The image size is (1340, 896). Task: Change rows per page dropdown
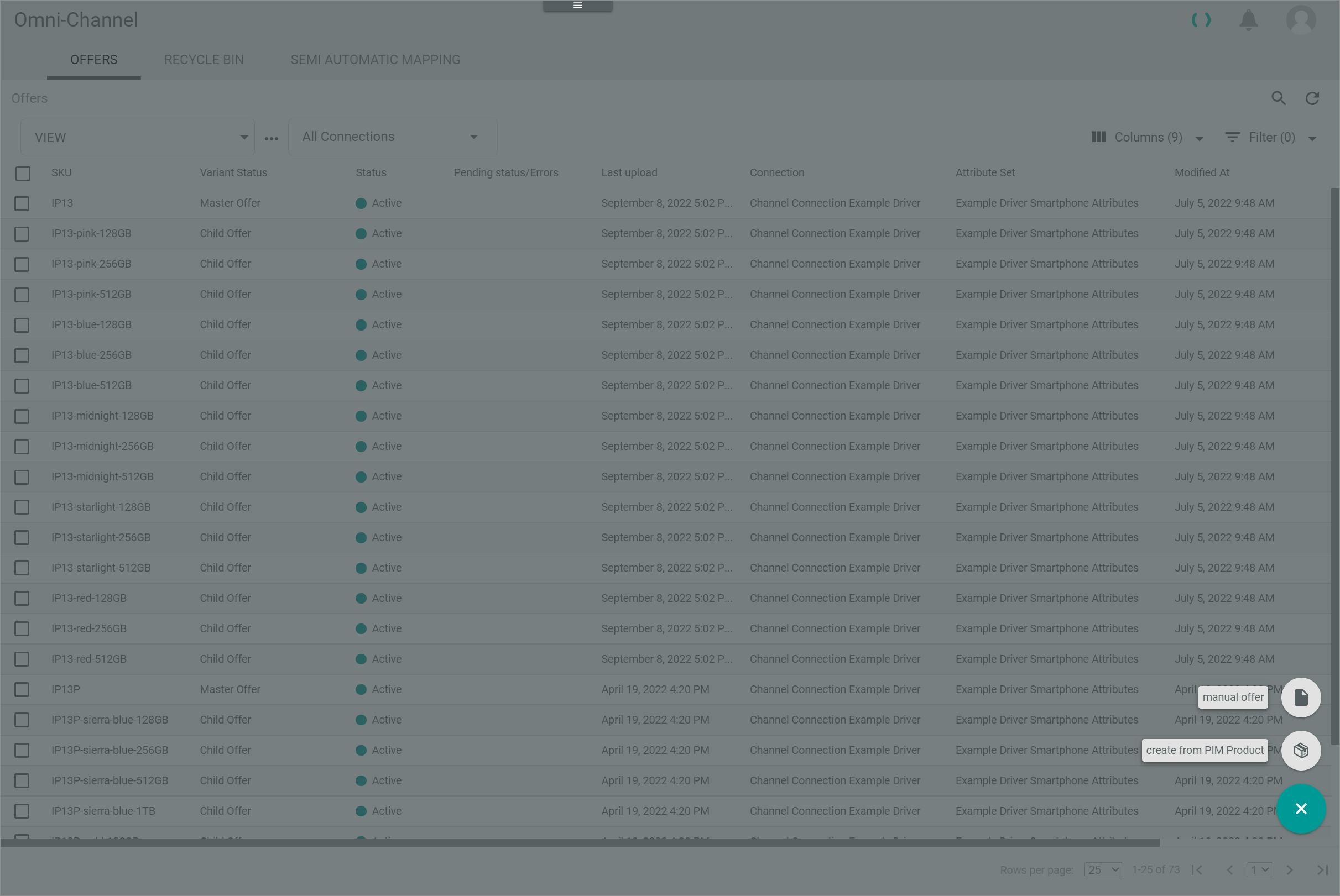(x=1103, y=869)
